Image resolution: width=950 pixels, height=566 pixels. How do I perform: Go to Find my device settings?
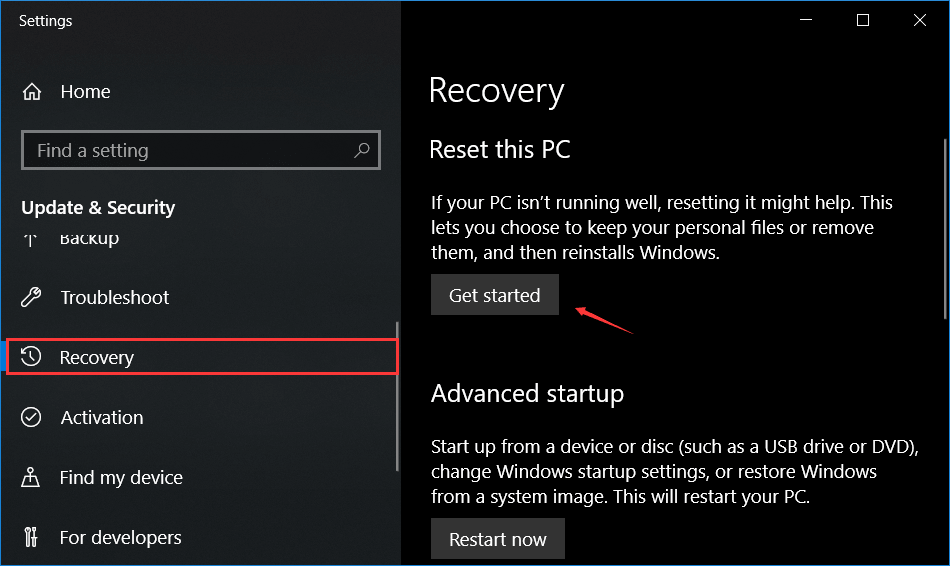coord(120,477)
